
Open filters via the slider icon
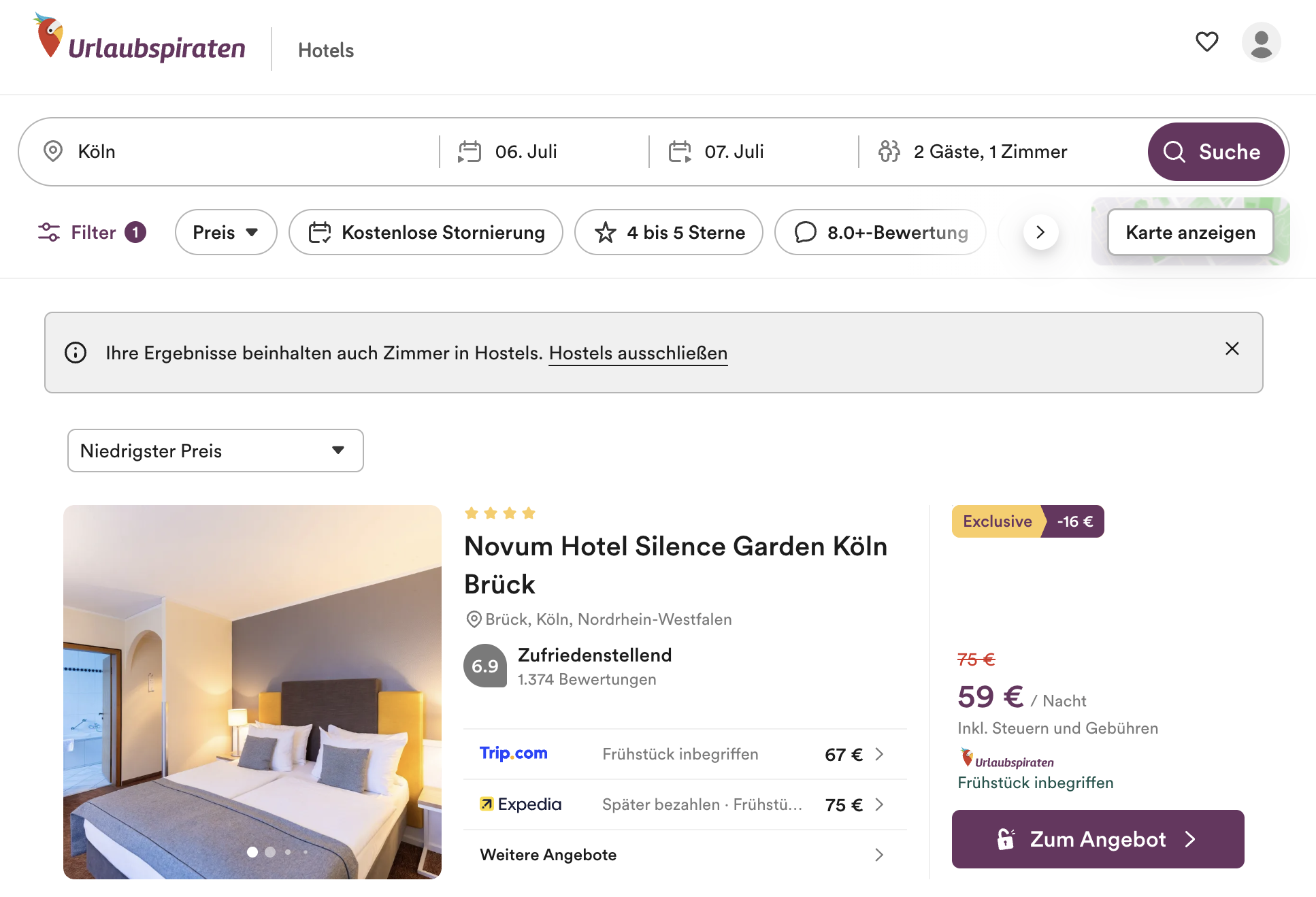click(49, 232)
